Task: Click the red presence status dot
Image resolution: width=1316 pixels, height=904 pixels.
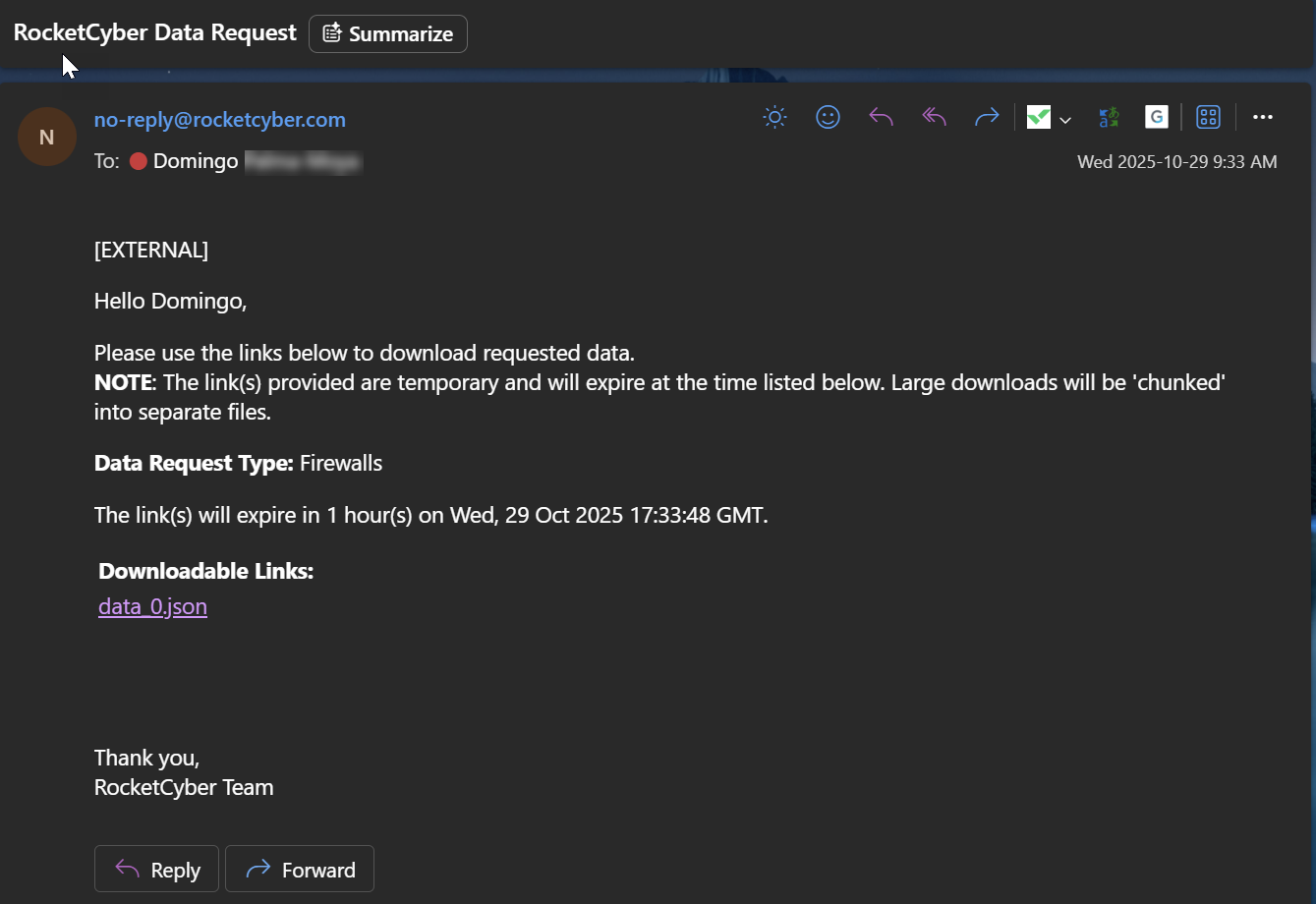Action: (139, 161)
